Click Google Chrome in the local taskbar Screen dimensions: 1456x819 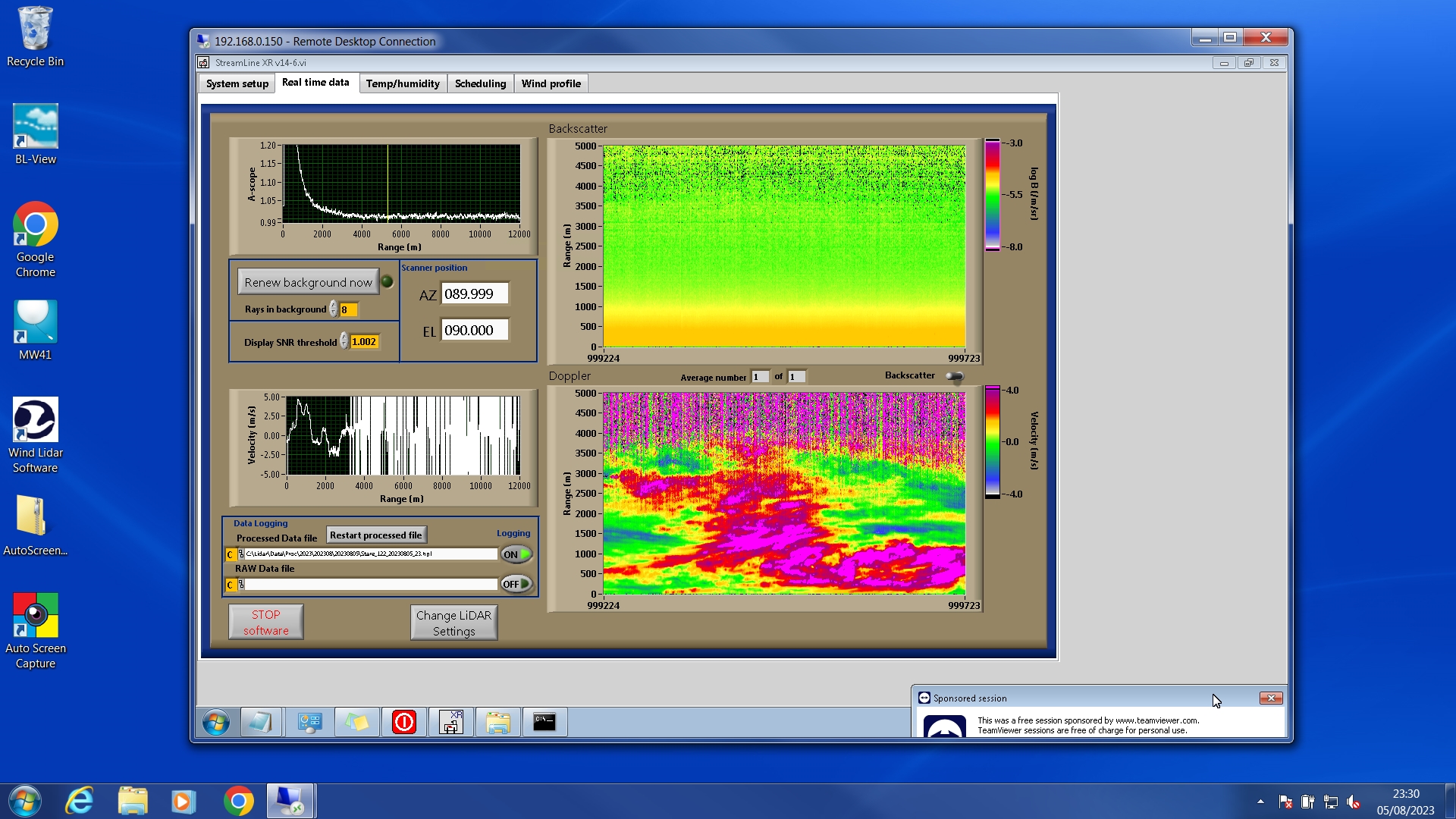point(238,801)
